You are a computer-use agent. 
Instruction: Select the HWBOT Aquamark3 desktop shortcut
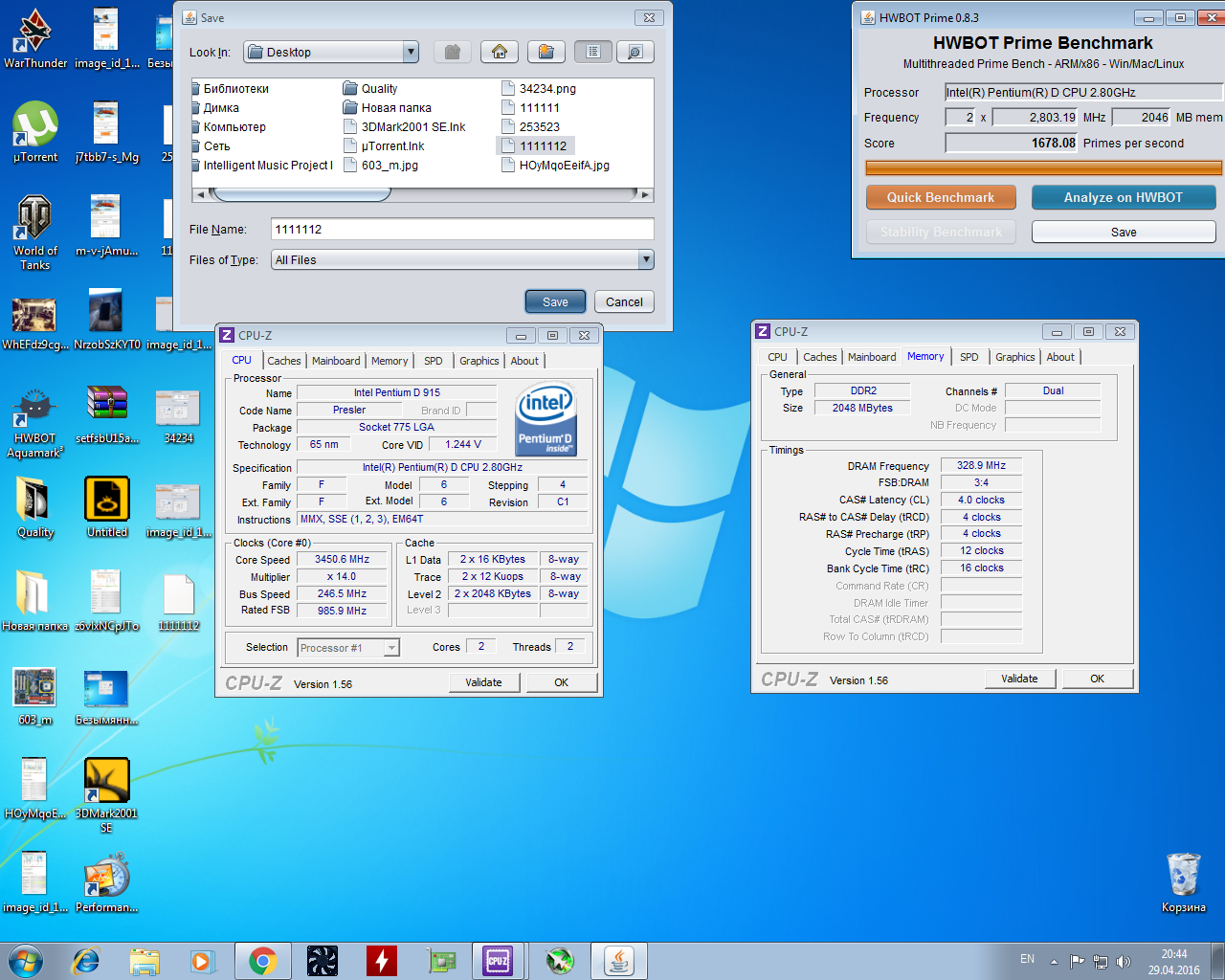[35, 421]
